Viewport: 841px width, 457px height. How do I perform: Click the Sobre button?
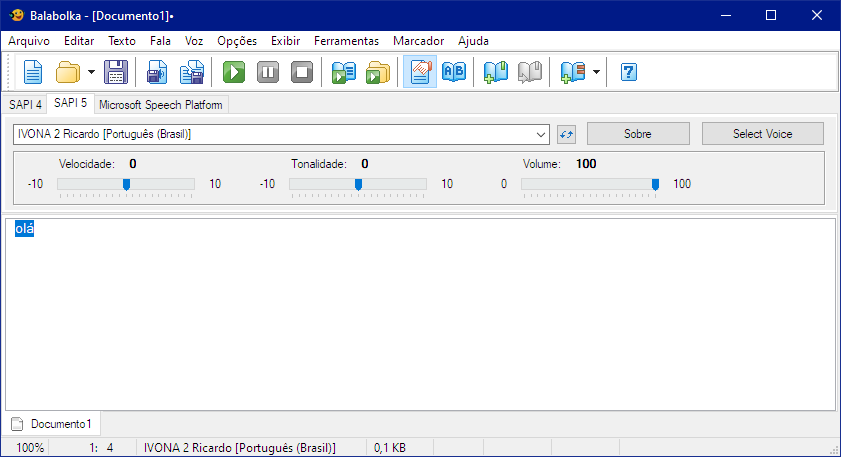click(638, 134)
